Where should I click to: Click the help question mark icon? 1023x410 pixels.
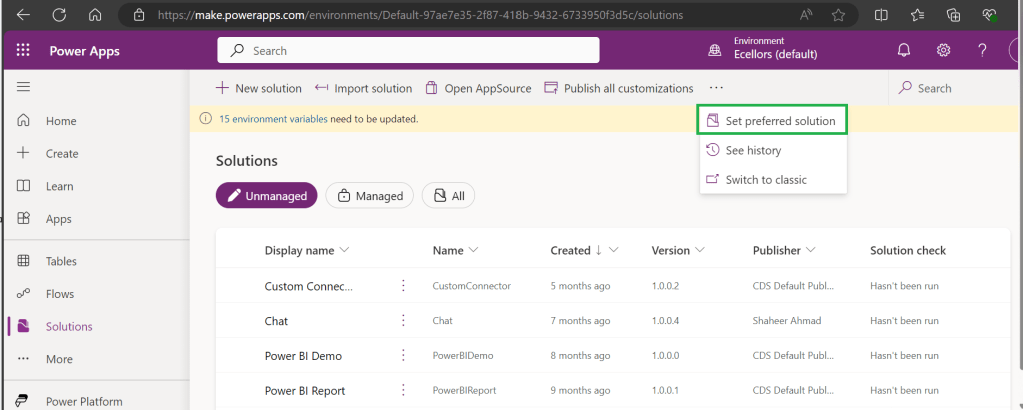coord(982,50)
